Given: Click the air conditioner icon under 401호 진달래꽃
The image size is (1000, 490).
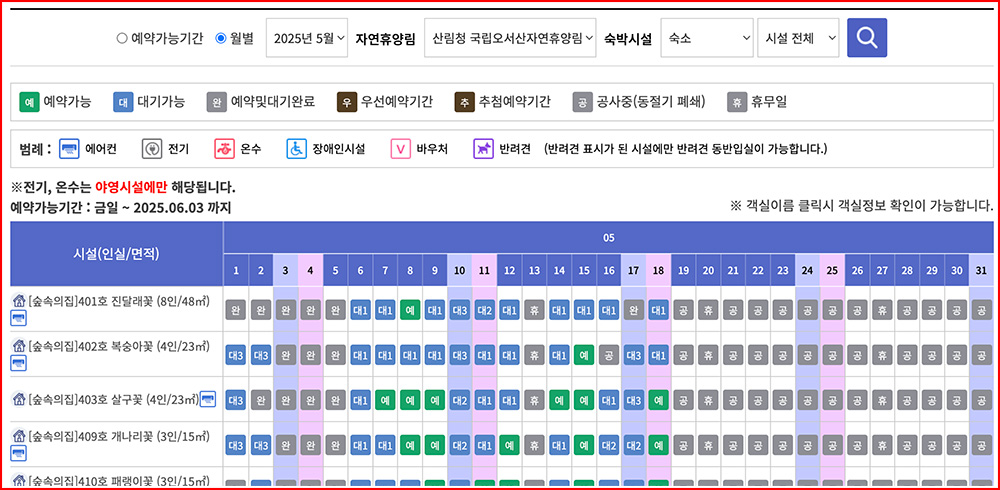Looking at the screenshot, I should 18,318.
